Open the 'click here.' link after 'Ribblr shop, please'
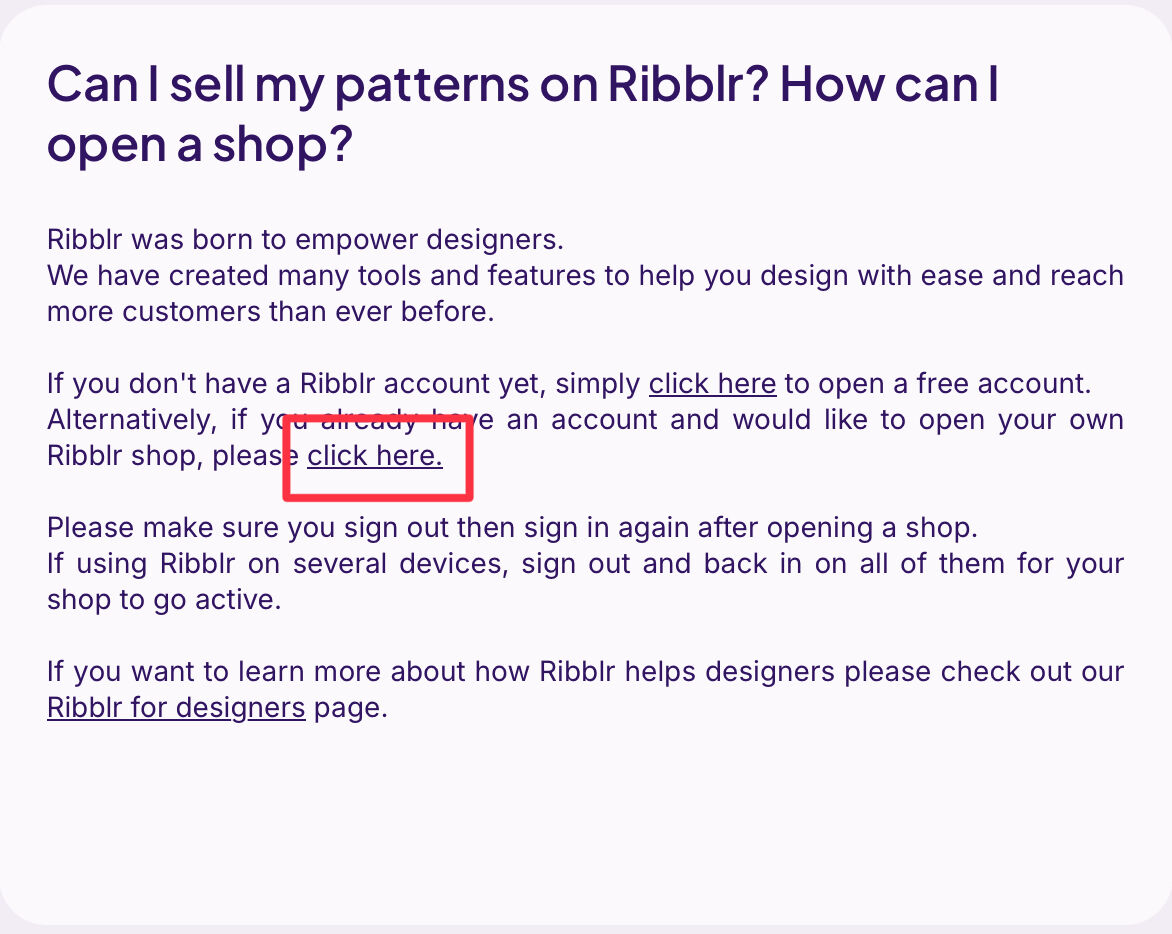Image resolution: width=1172 pixels, height=934 pixels. (x=374, y=455)
